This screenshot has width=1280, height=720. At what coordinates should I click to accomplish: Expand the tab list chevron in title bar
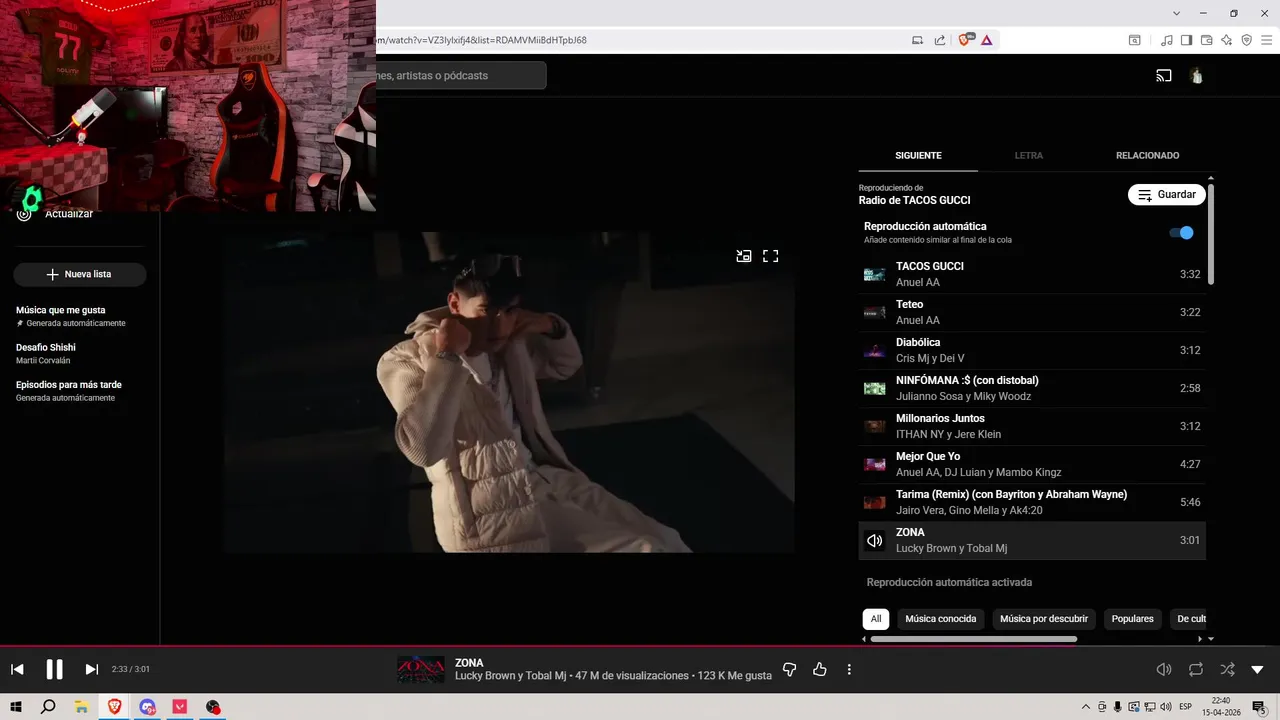point(1177,13)
